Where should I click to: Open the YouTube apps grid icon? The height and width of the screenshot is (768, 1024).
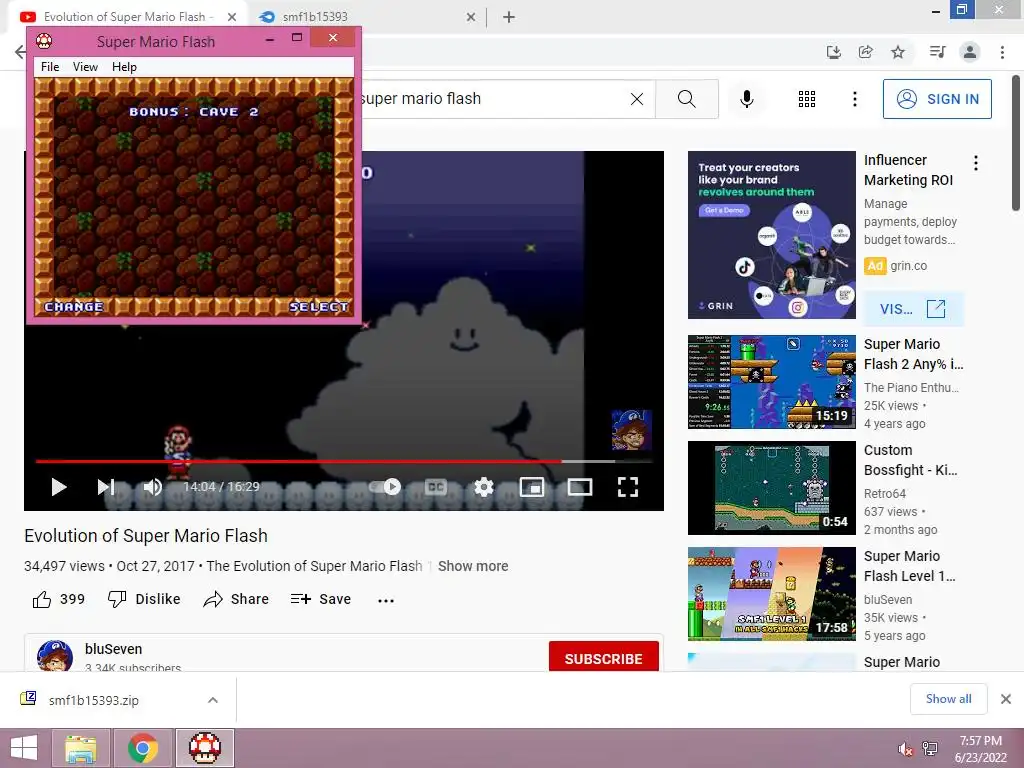807,99
